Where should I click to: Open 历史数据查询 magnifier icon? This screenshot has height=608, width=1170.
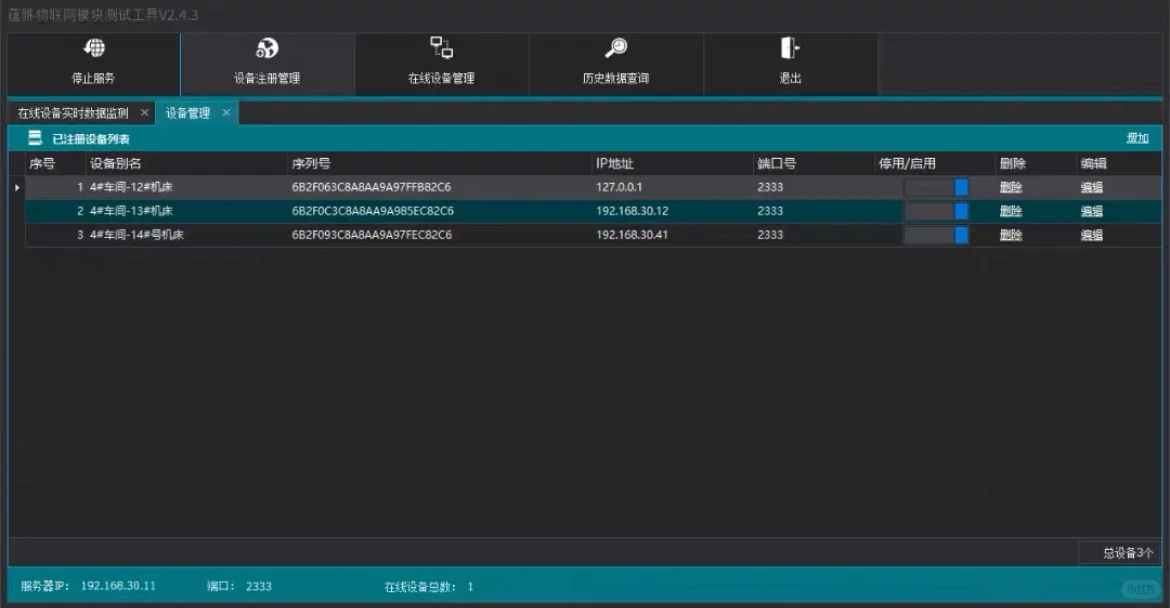(616, 49)
